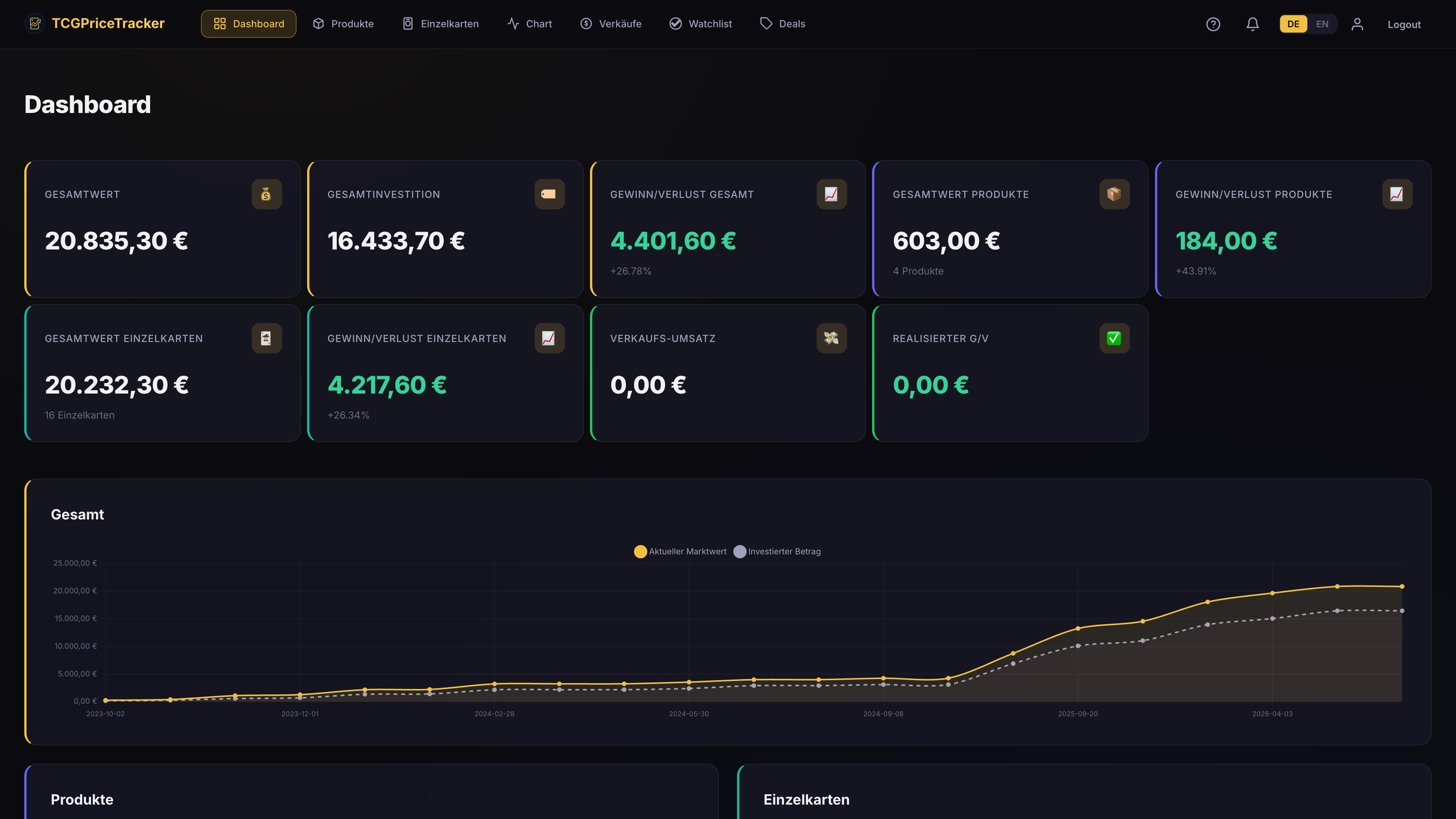Image resolution: width=1456 pixels, height=819 pixels.
Task: Go to the Einzelkarten nav tab
Action: (x=441, y=24)
